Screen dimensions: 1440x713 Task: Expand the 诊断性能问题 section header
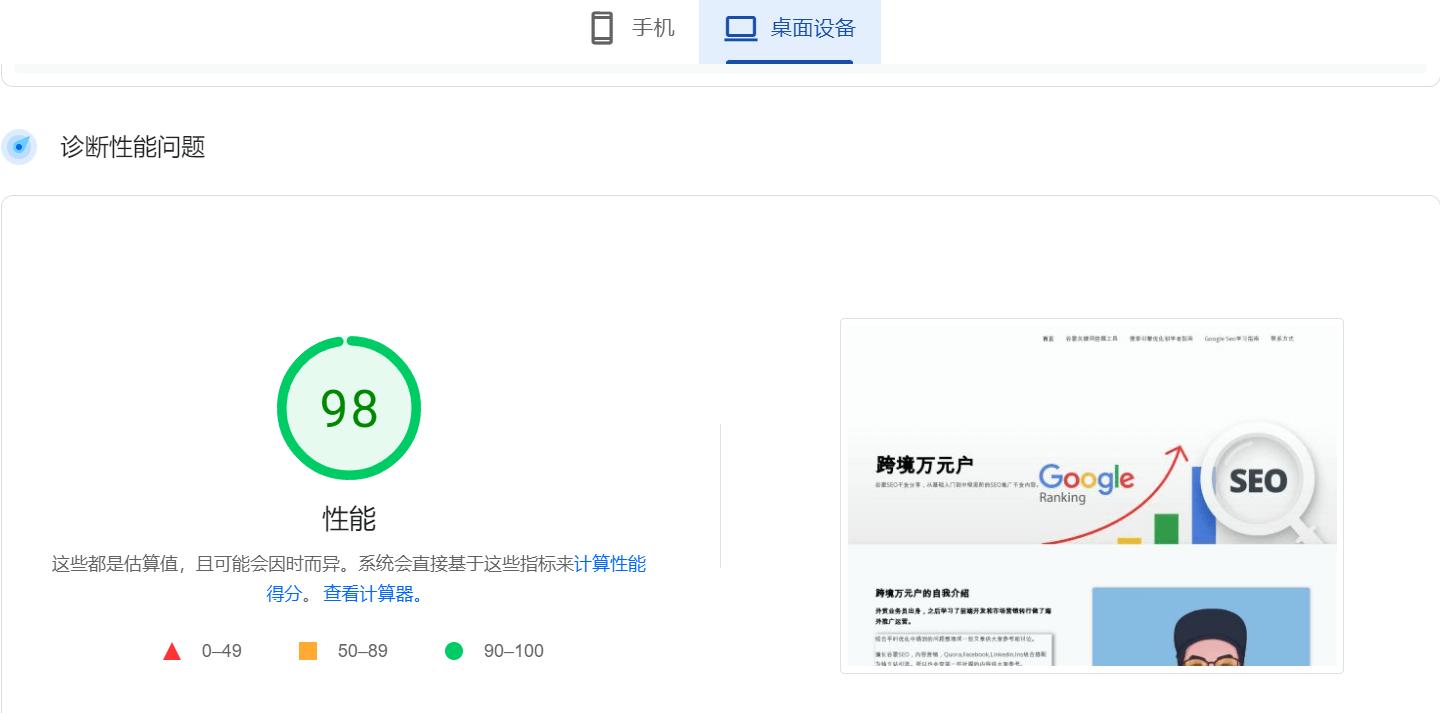133,147
